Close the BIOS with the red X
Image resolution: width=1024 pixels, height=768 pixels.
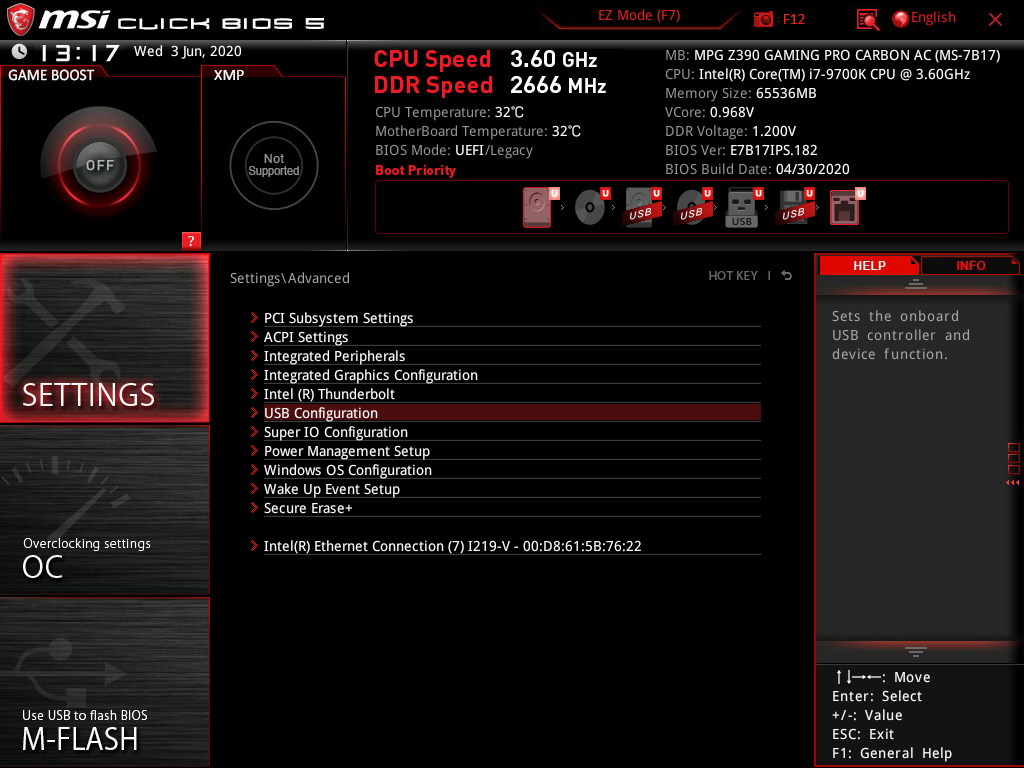tap(995, 20)
